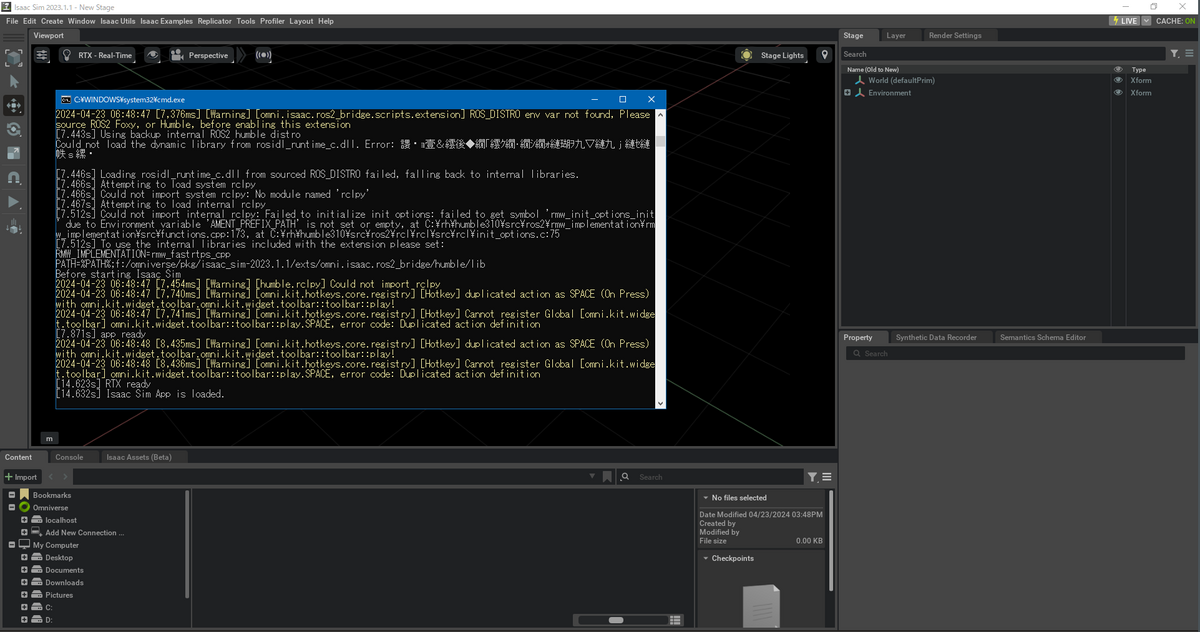
Task: Open the Isaac Utils menu
Action: point(118,21)
